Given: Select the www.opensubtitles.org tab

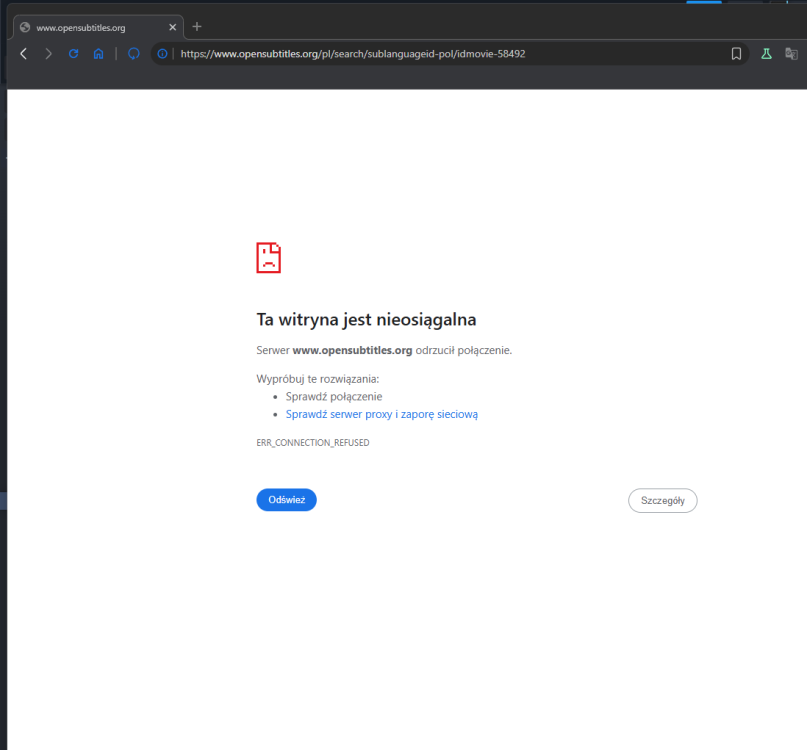Looking at the screenshot, I should coord(98,27).
